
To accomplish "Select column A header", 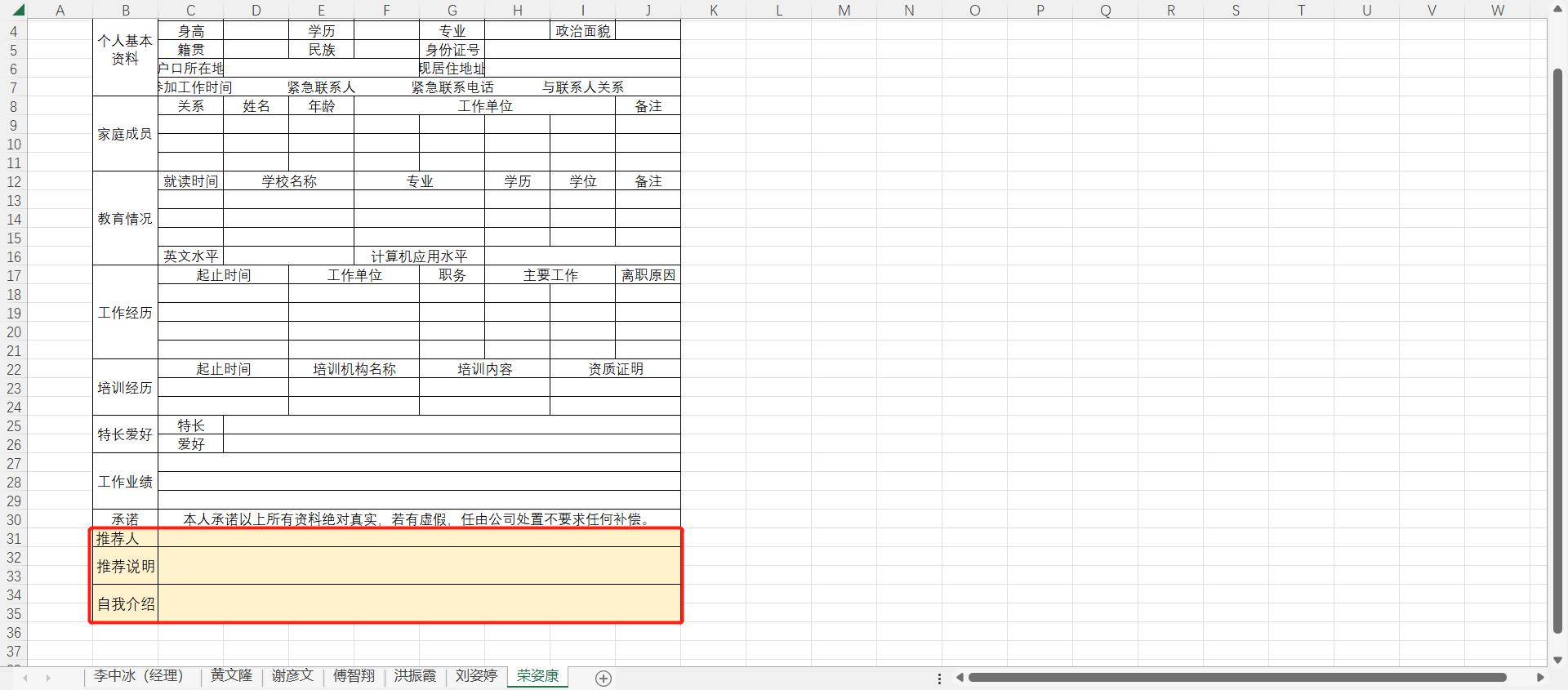I will 60,10.
